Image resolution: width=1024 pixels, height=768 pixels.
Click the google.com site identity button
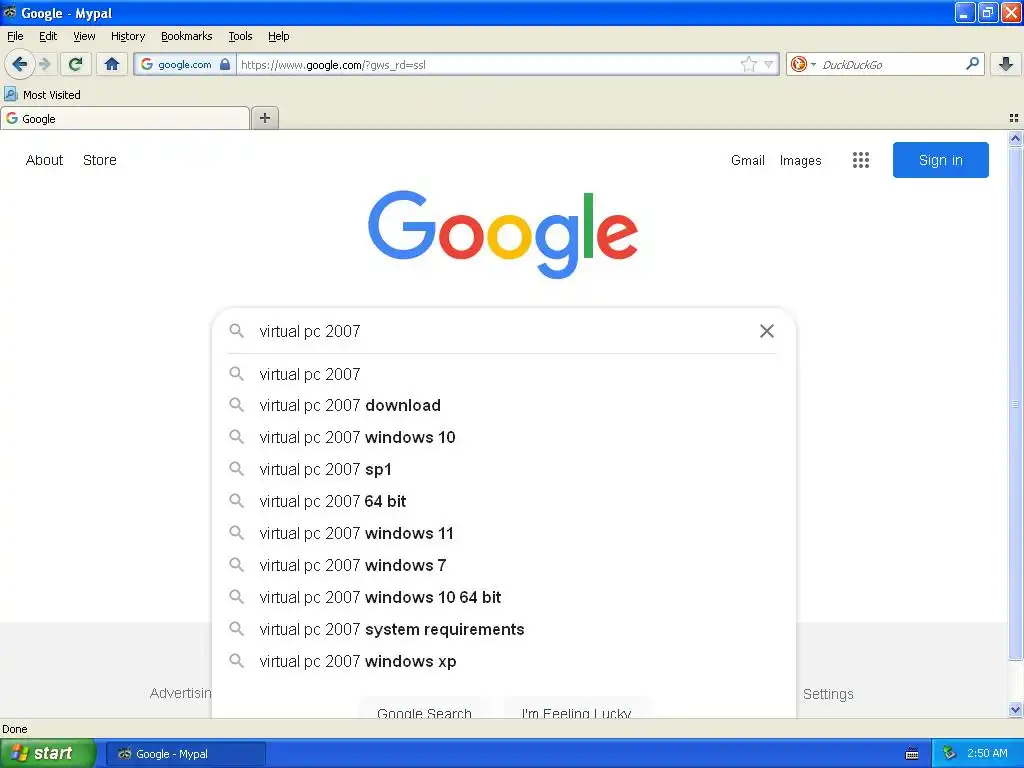(x=184, y=64)
